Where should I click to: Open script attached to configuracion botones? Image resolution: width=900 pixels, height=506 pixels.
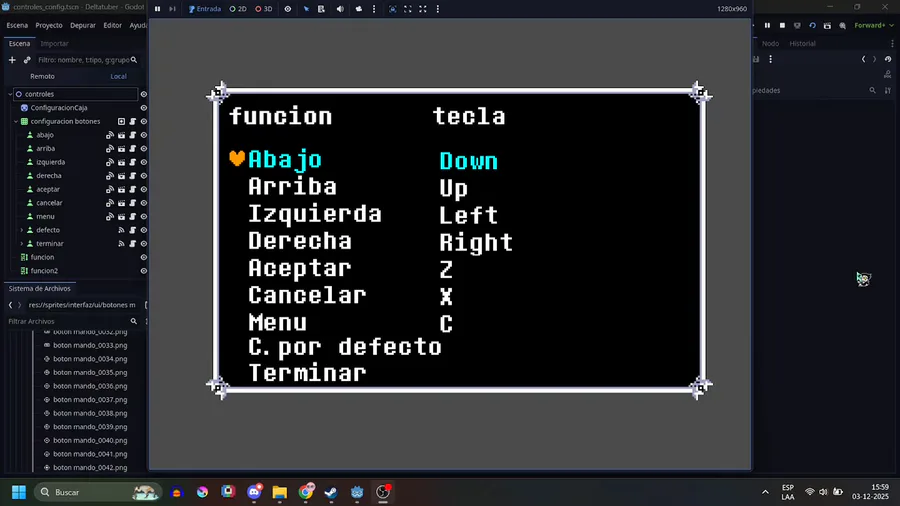pyautogui.click(x=133, y=122)
